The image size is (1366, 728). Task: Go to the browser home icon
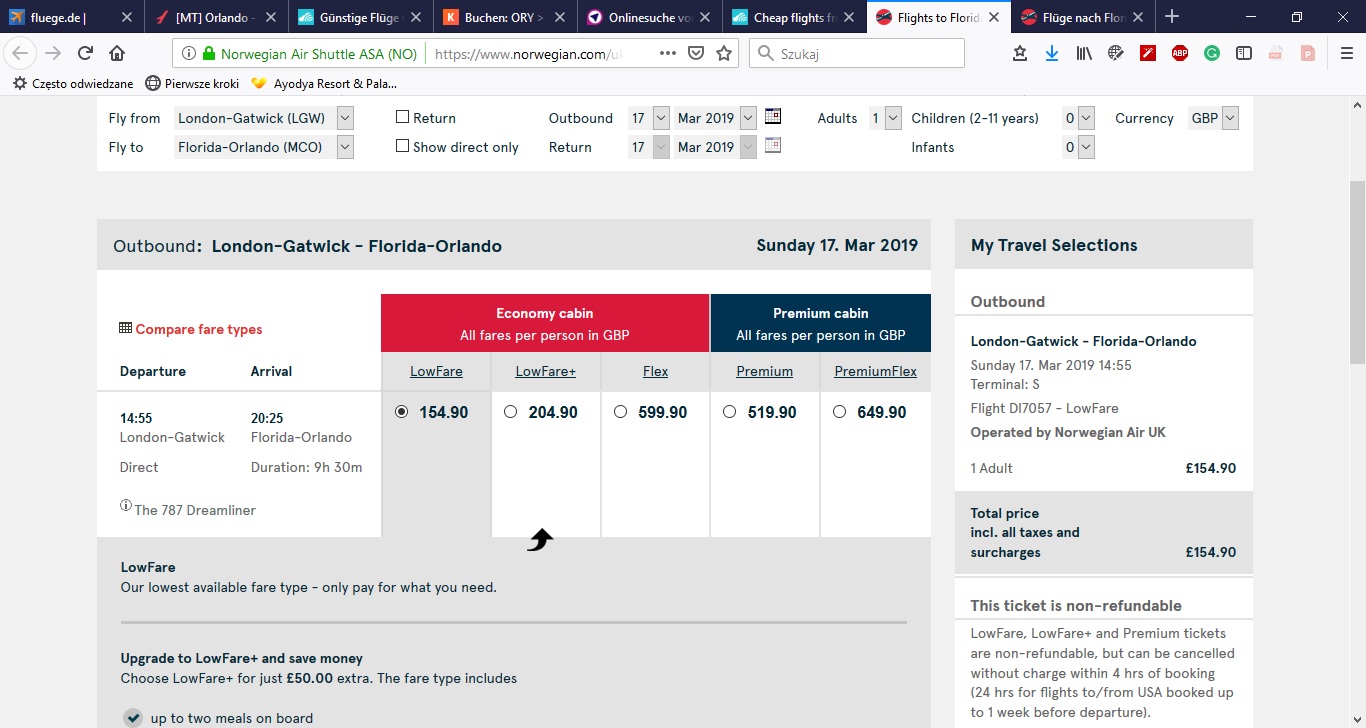[x=117, y=54]
